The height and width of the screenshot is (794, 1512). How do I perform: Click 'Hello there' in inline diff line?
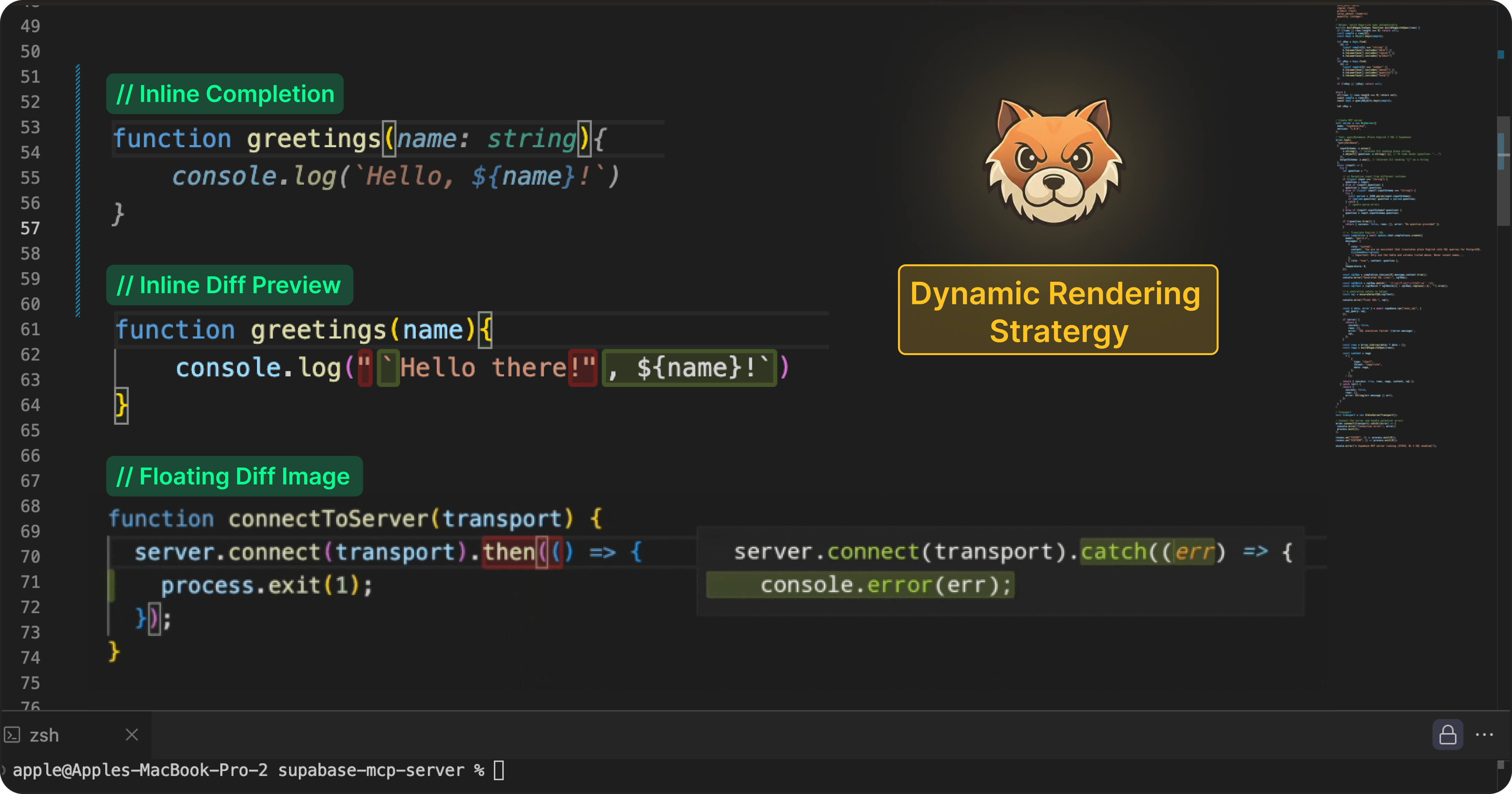click(483, 368)
